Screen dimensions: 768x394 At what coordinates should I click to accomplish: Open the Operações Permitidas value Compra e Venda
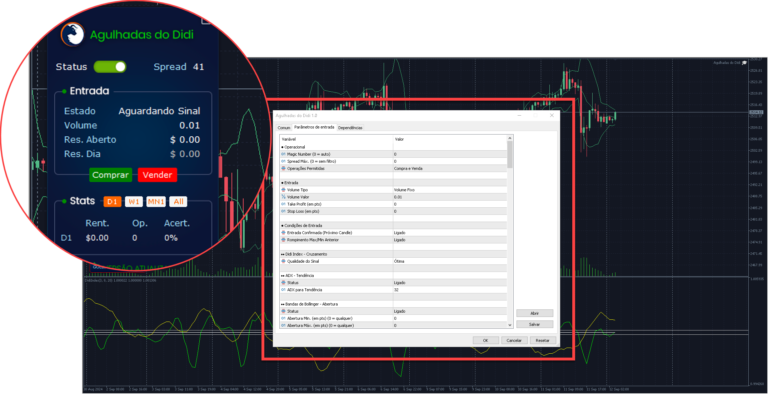(x=450, y=168)
